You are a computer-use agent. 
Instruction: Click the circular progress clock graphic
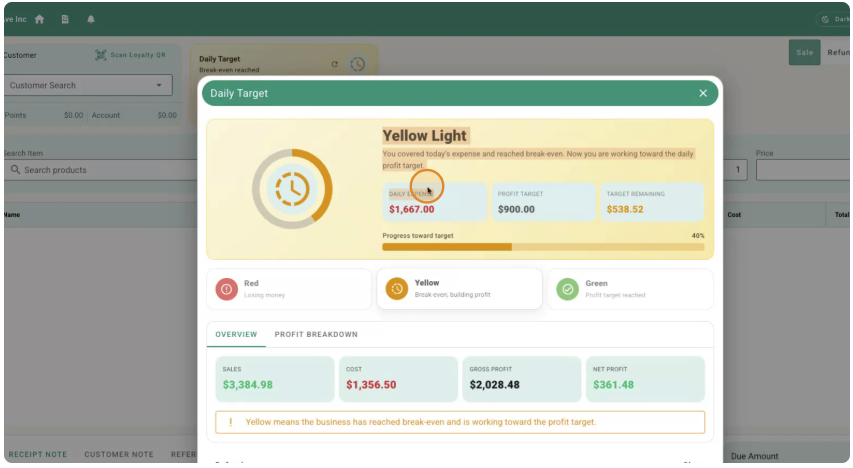(292, 189)
